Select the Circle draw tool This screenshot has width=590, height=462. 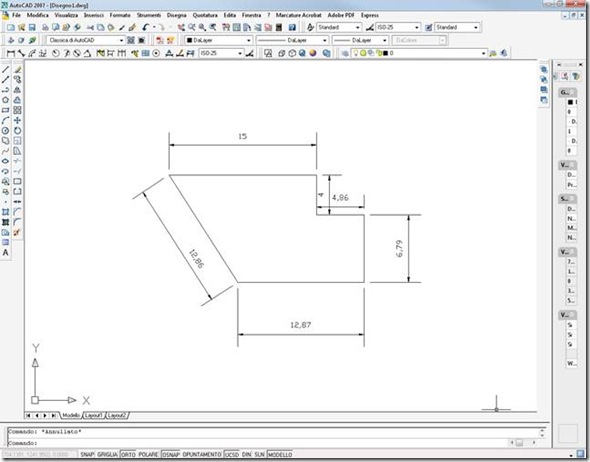(x=5, y=131)
